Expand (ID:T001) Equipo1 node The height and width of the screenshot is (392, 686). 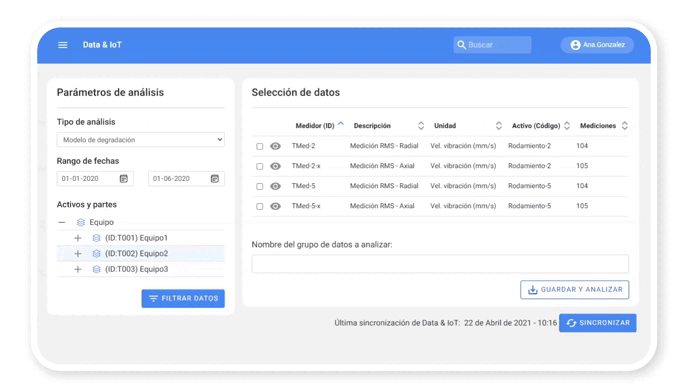pyautogui.click(x=78, y=238)
